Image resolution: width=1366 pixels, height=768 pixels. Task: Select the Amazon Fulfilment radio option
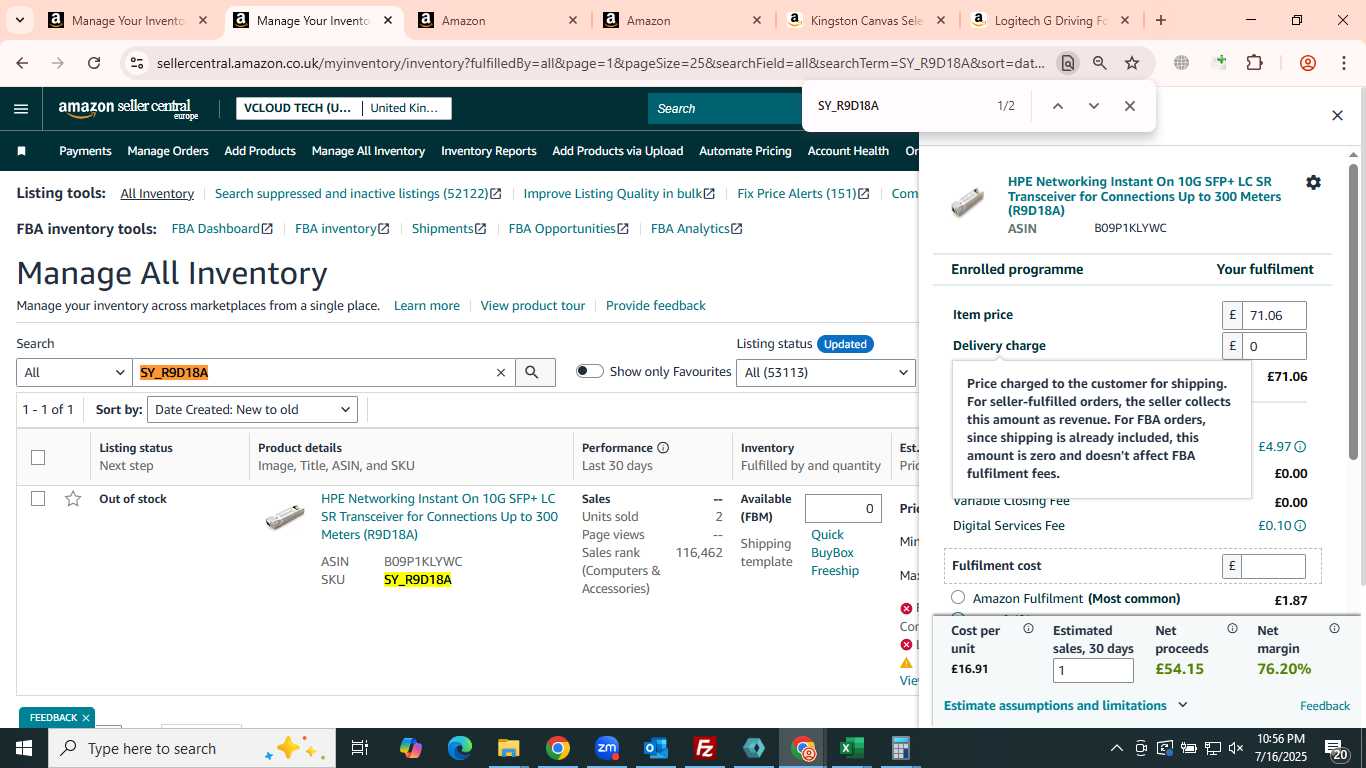[958, 598]
